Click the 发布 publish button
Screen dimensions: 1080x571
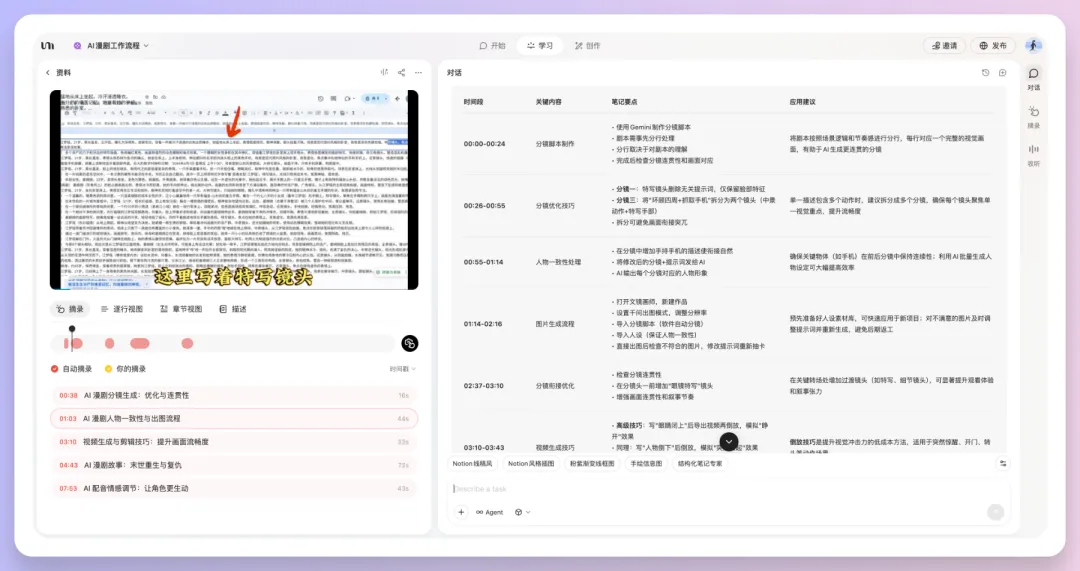993,46
